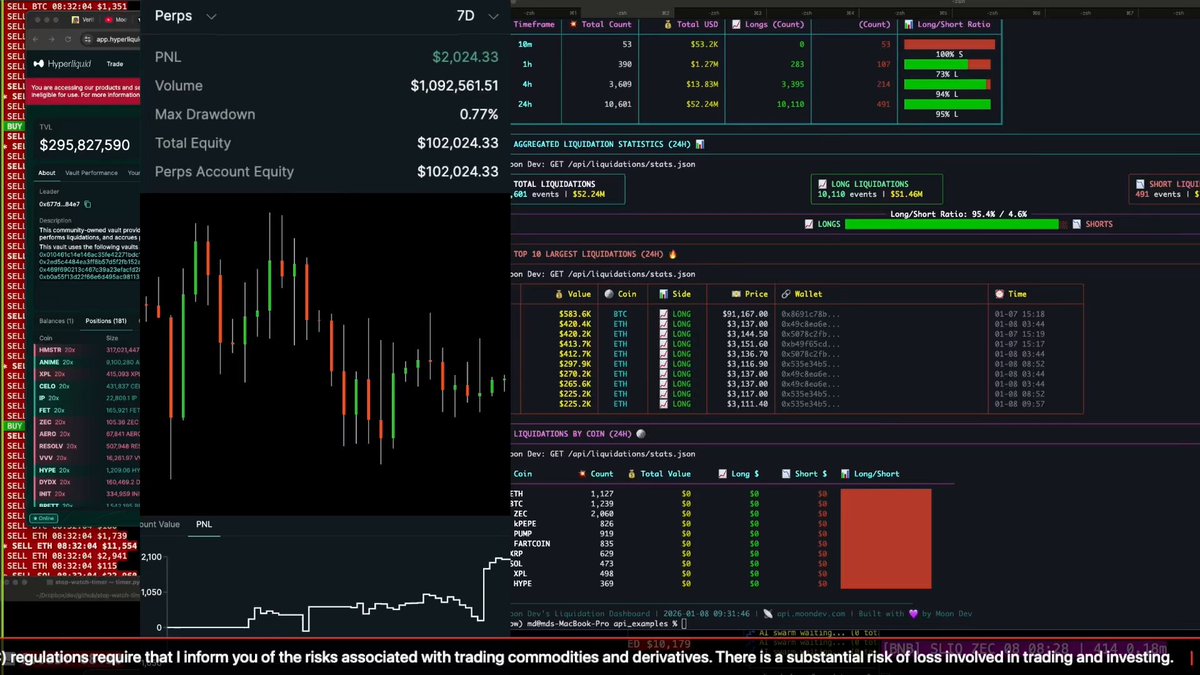Click the $583.6K BTC liquidation value
1200x675 pixels.
pyautogui.click(x=575, y=313)
